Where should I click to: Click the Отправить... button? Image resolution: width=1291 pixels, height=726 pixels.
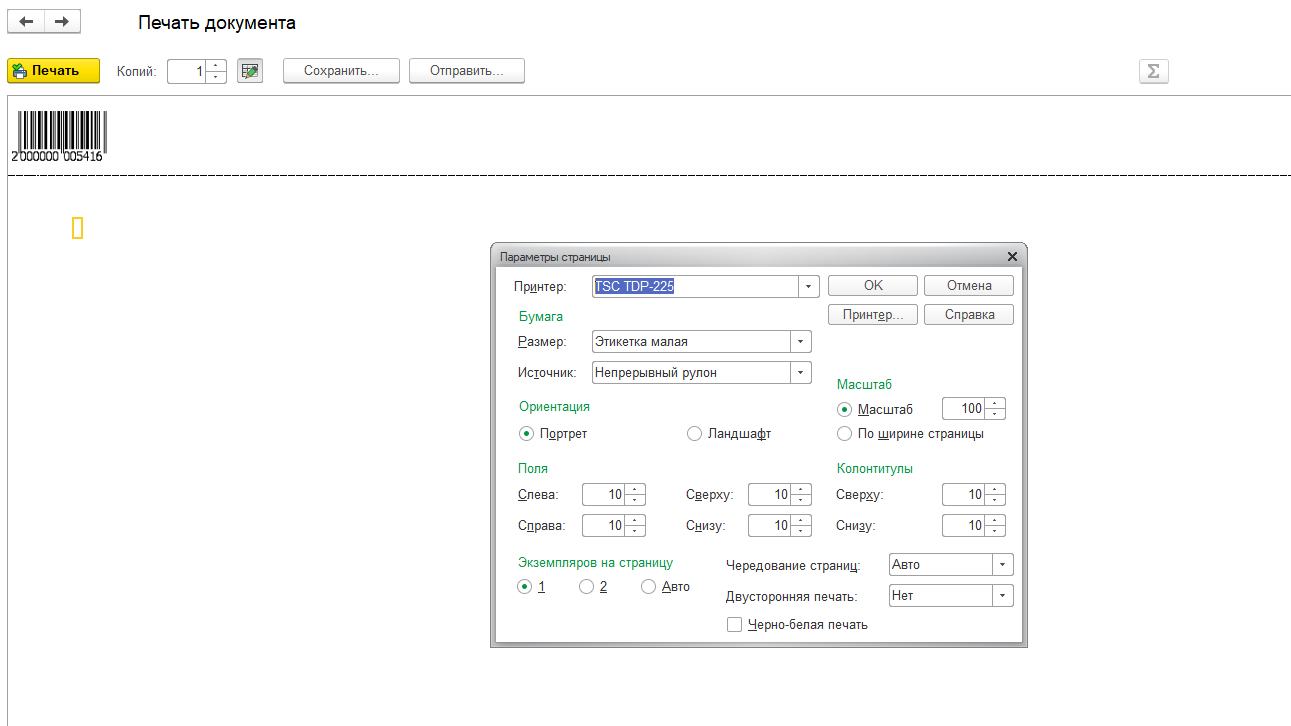click(x=467, y=71)
